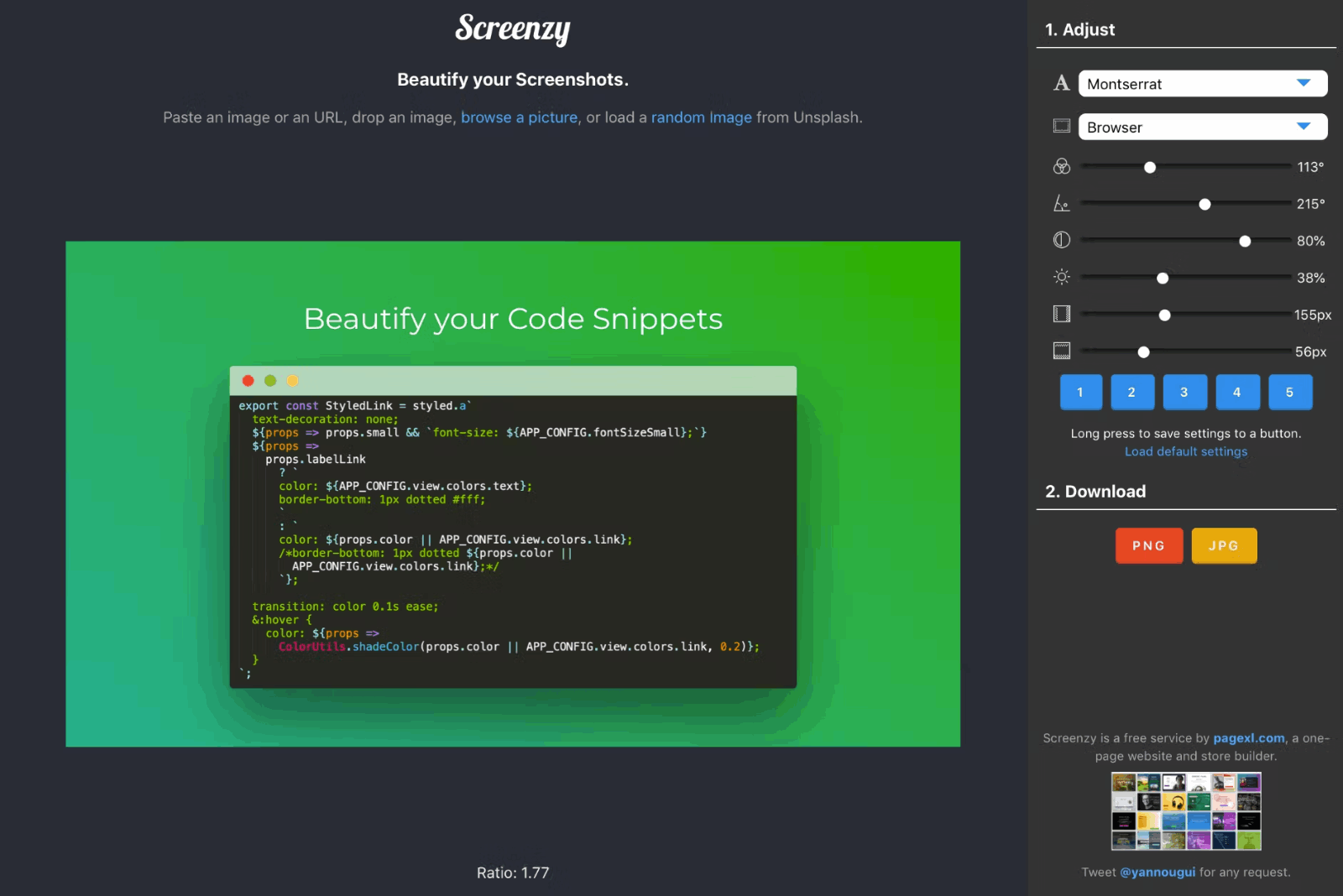The width and height of the screenshot is (1343, 896).
Task: Click the vertical padding icon
Action: coord(1061,351)
